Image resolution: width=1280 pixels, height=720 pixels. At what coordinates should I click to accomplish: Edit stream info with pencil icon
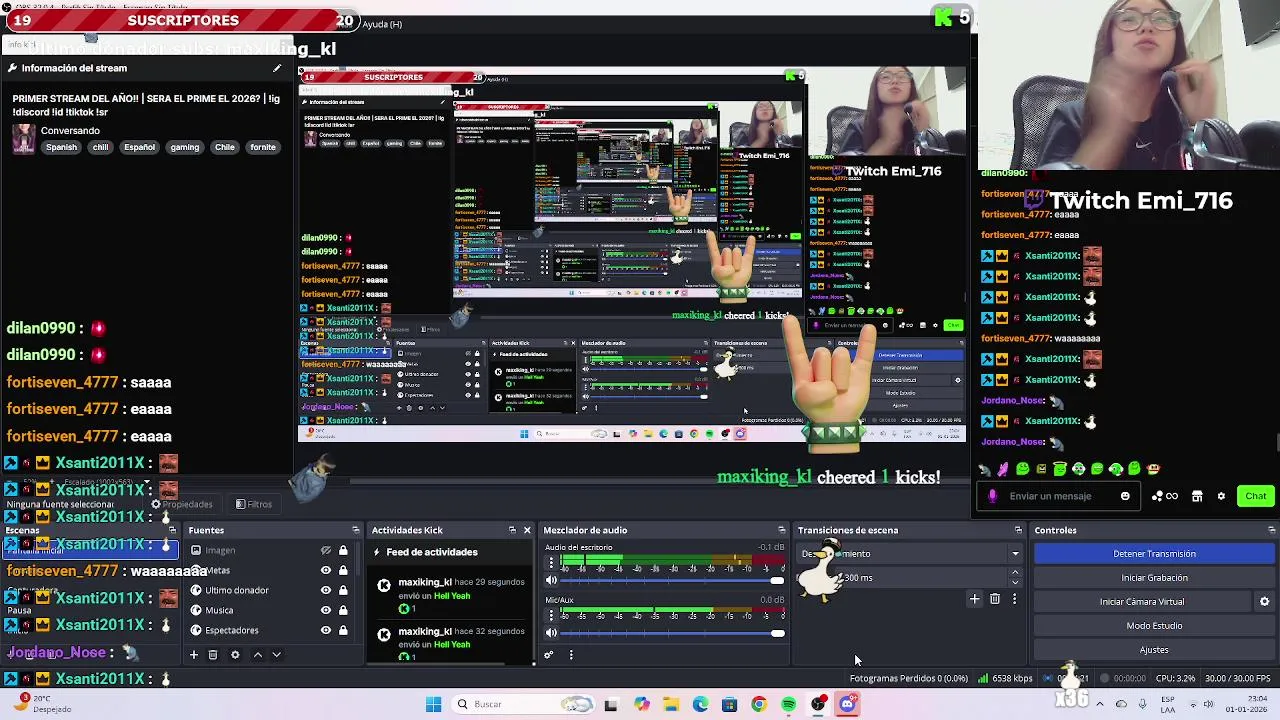pos(277,68)
